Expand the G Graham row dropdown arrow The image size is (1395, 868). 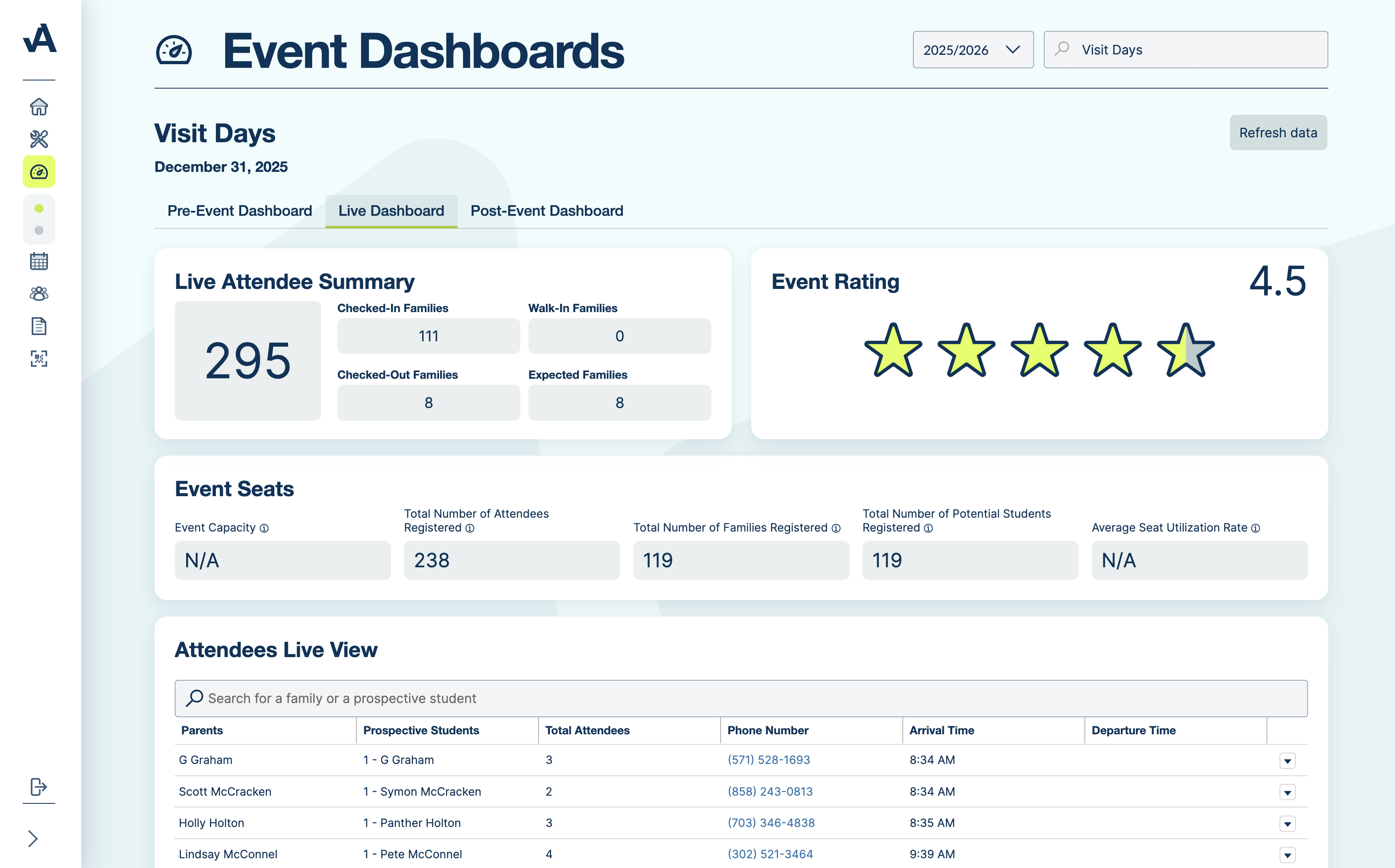pyautogui.click(x=1287, y=761)
